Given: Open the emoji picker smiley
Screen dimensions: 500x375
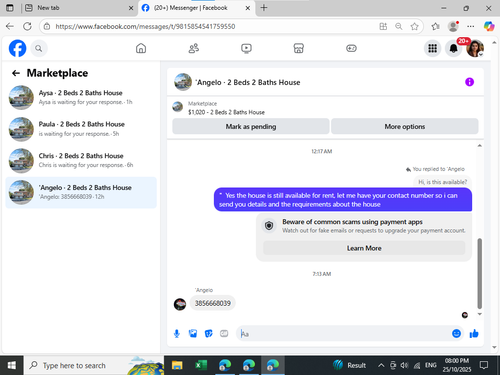Looking at the screenshot, I should [456, 333].
